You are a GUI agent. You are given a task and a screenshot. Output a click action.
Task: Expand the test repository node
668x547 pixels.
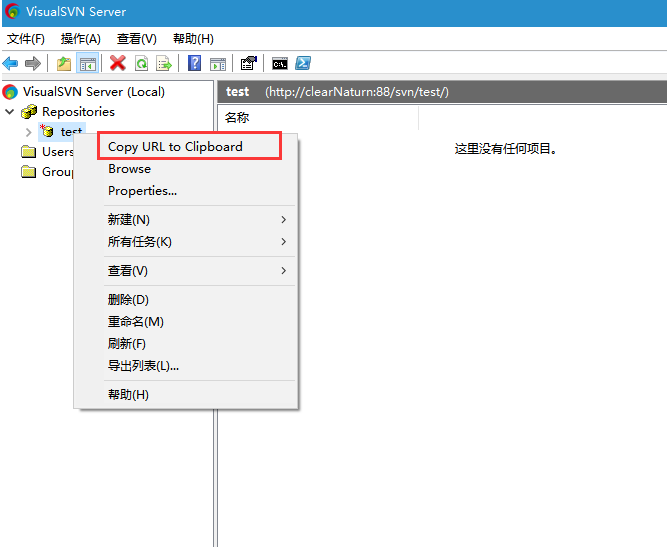pos(29,132)
